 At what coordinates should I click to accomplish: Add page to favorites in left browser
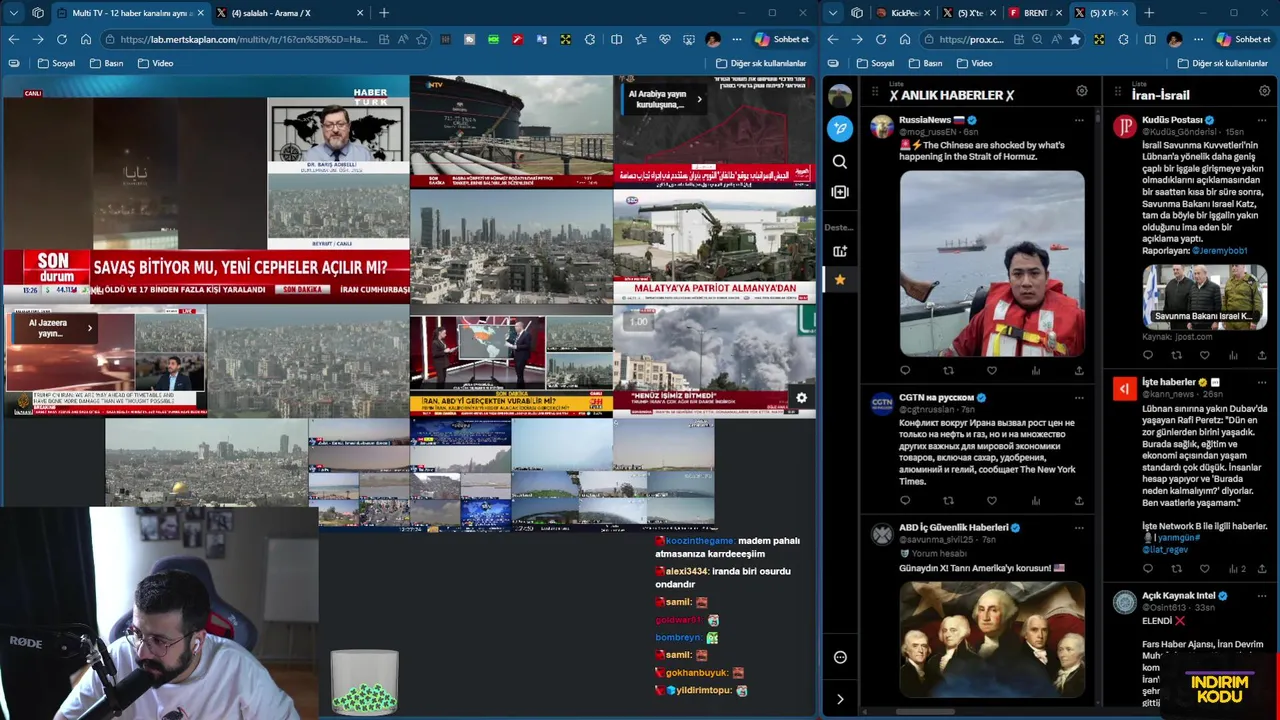point(422,39)
